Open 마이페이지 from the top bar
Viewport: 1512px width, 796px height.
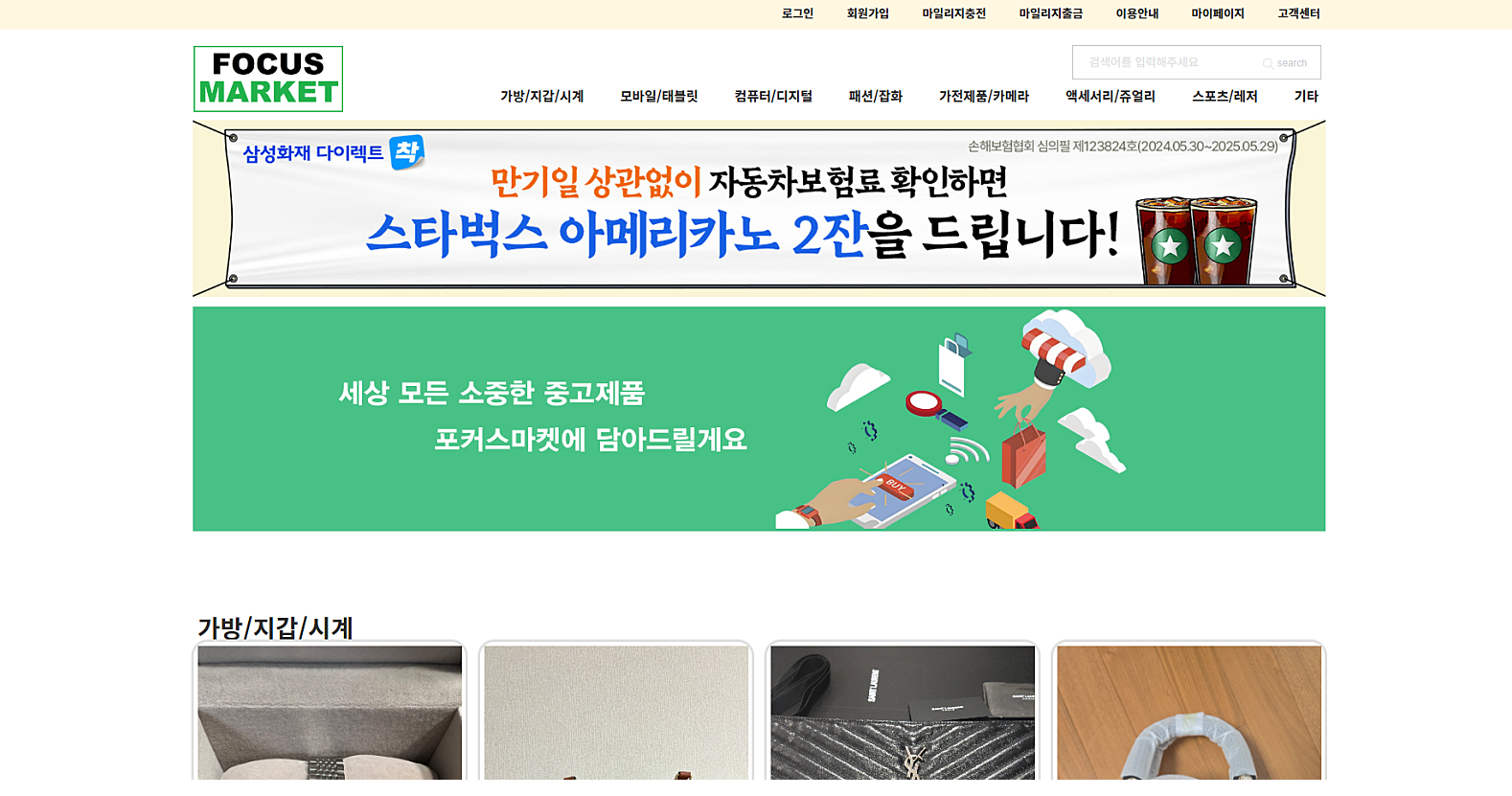pyautogui.click(x=1218, y=13)
